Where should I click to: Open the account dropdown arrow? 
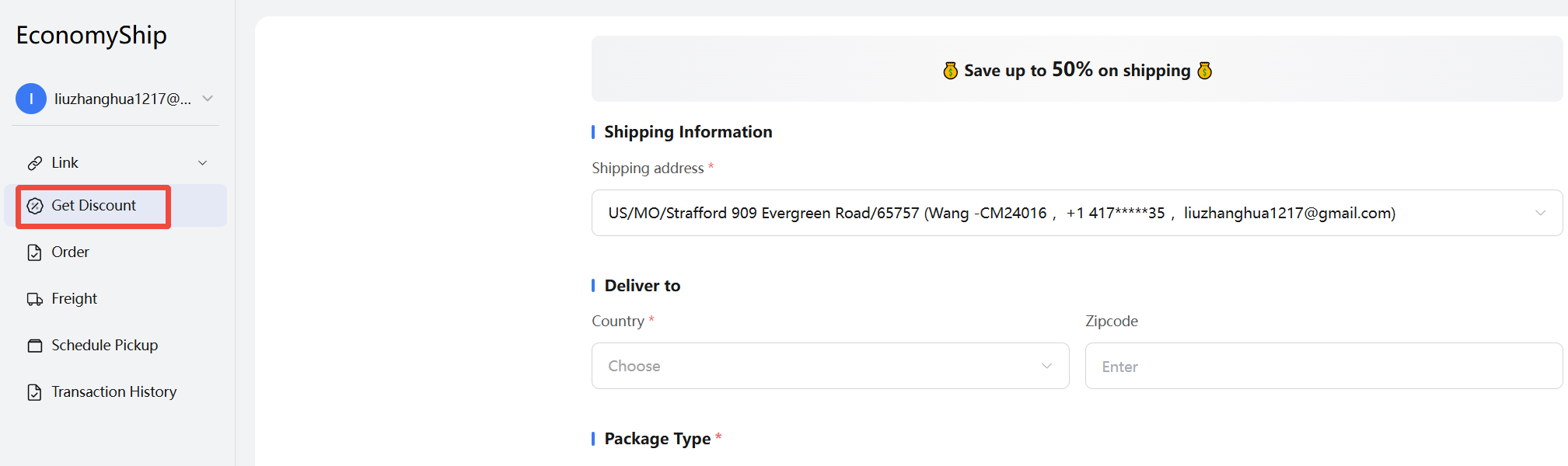click(208, 99)
